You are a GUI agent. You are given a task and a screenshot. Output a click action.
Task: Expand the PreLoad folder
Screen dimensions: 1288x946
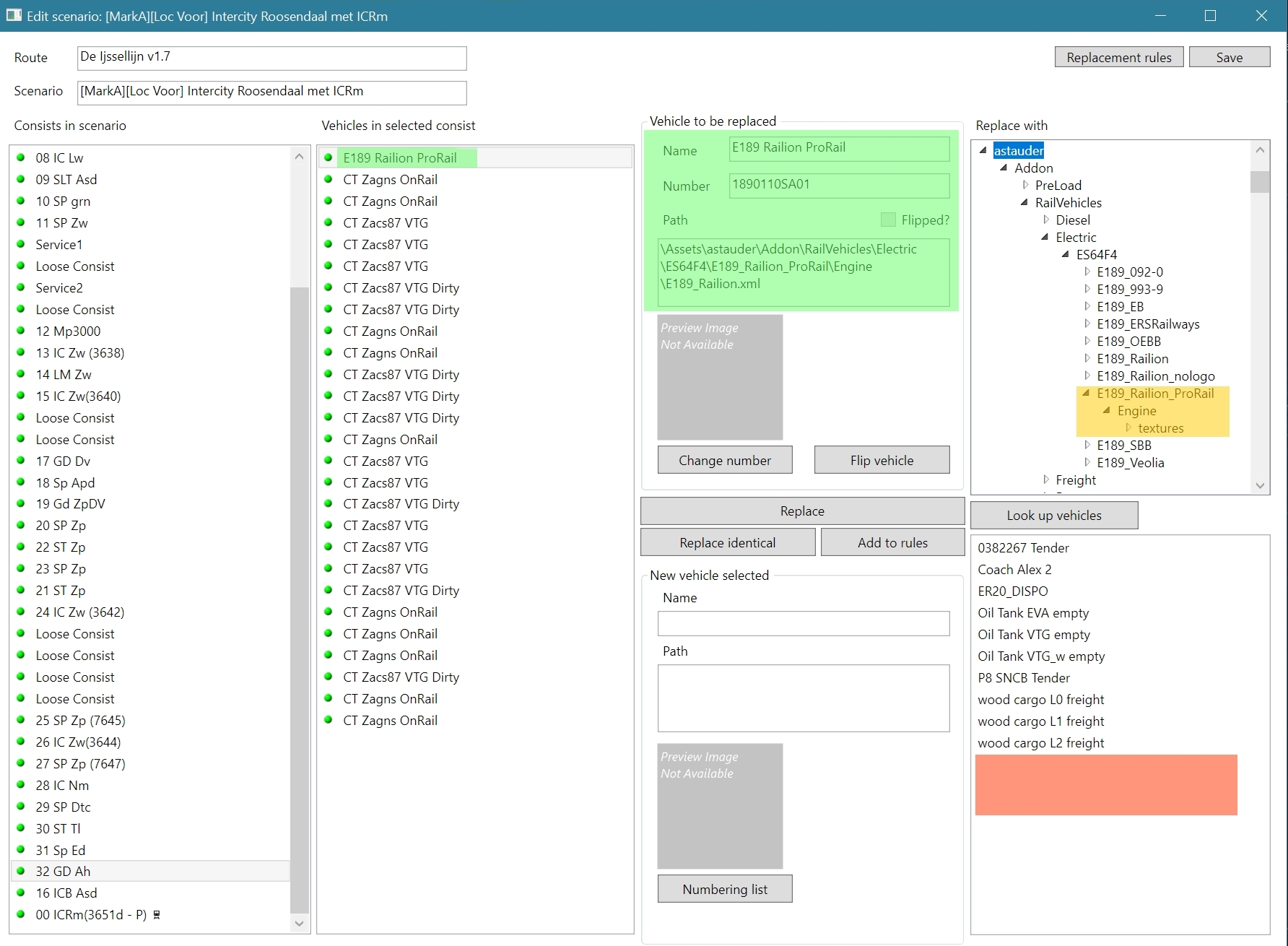(x=1025, y=185)
